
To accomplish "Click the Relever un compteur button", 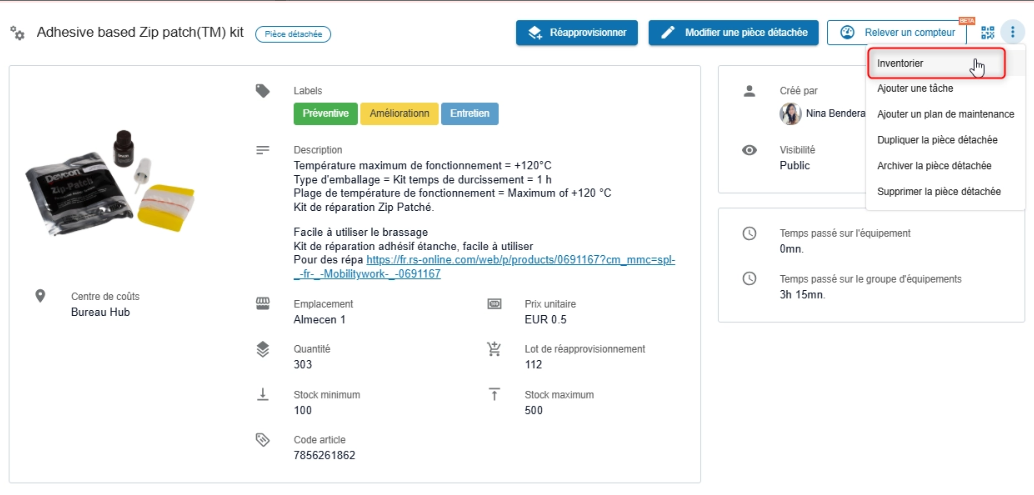I will point(897,33).
